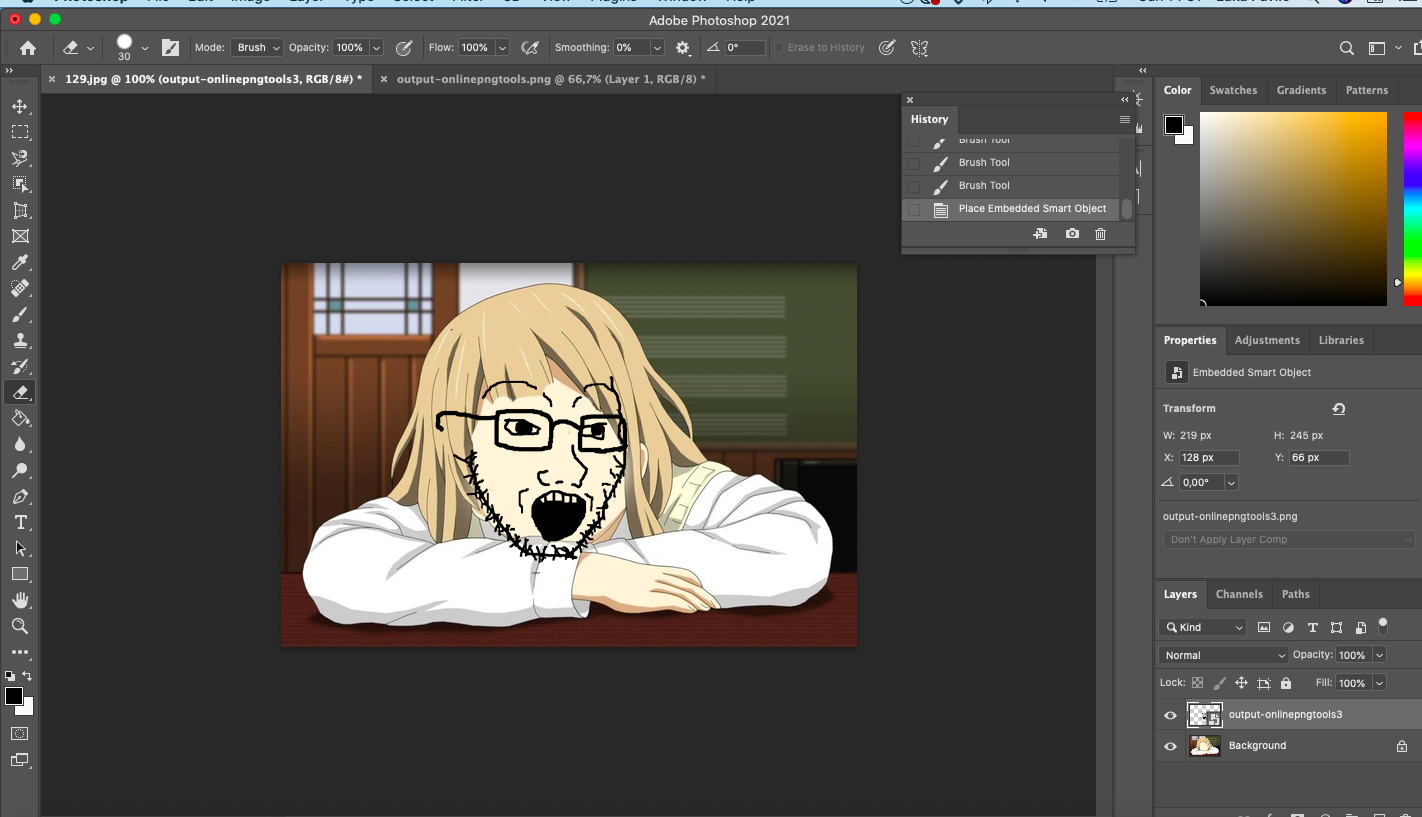Click the X position input field
The width and height of the screenshot is (1422, 817).
pyautogui.click(x=1208, y=458)
